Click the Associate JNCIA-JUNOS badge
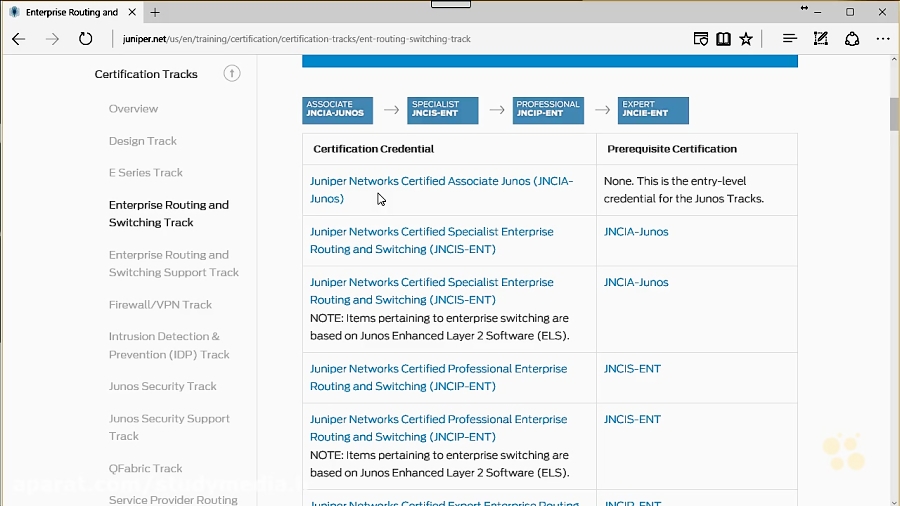Image resolution: width=900 pixels, height=506 pixels. [x=338, y=110]
